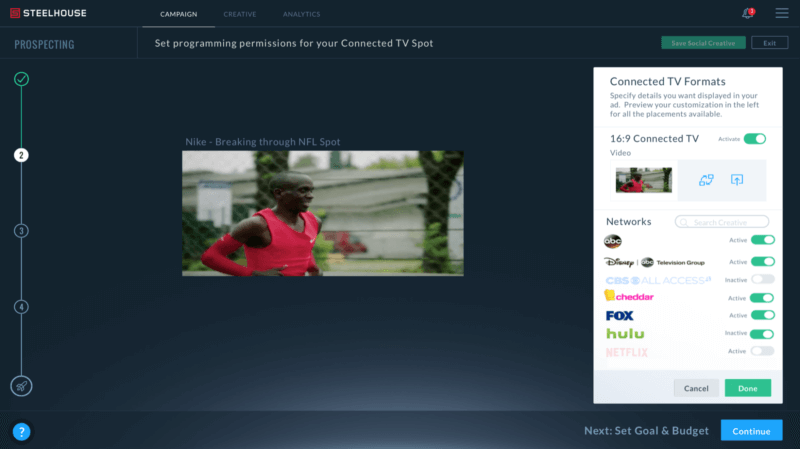The width and height of the screenshot is (800, 449).
Task: Click Cancel in the formats panel
Action: (x=696, y=388)
